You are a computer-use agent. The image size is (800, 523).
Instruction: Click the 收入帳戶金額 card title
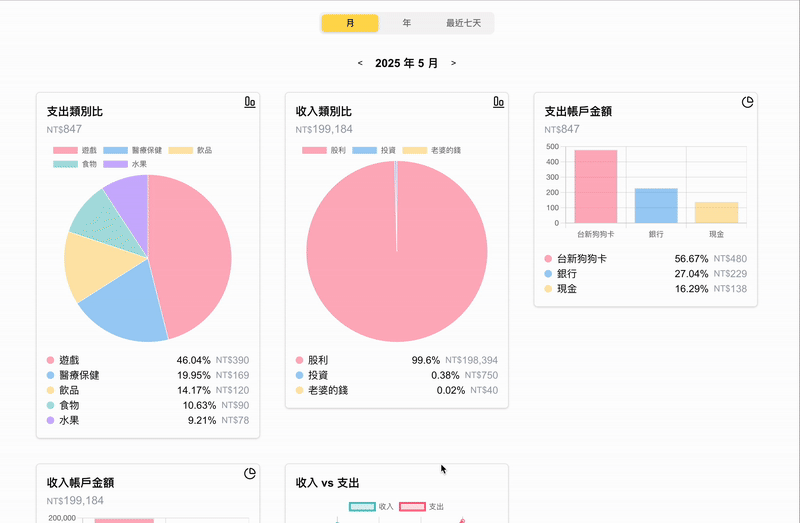point(81,483)
